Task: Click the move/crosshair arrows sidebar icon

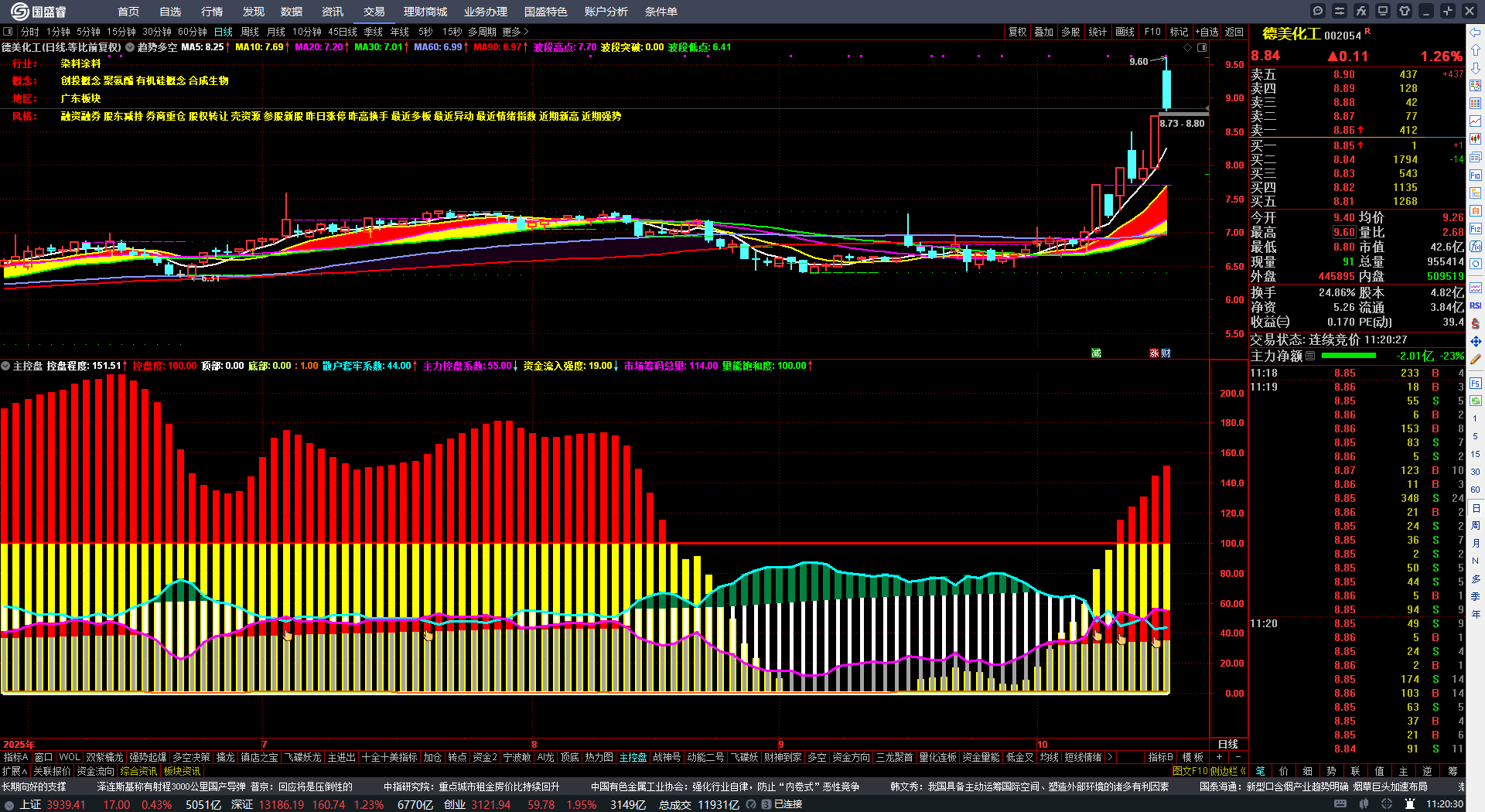Action: click(x=1476, y=341)
